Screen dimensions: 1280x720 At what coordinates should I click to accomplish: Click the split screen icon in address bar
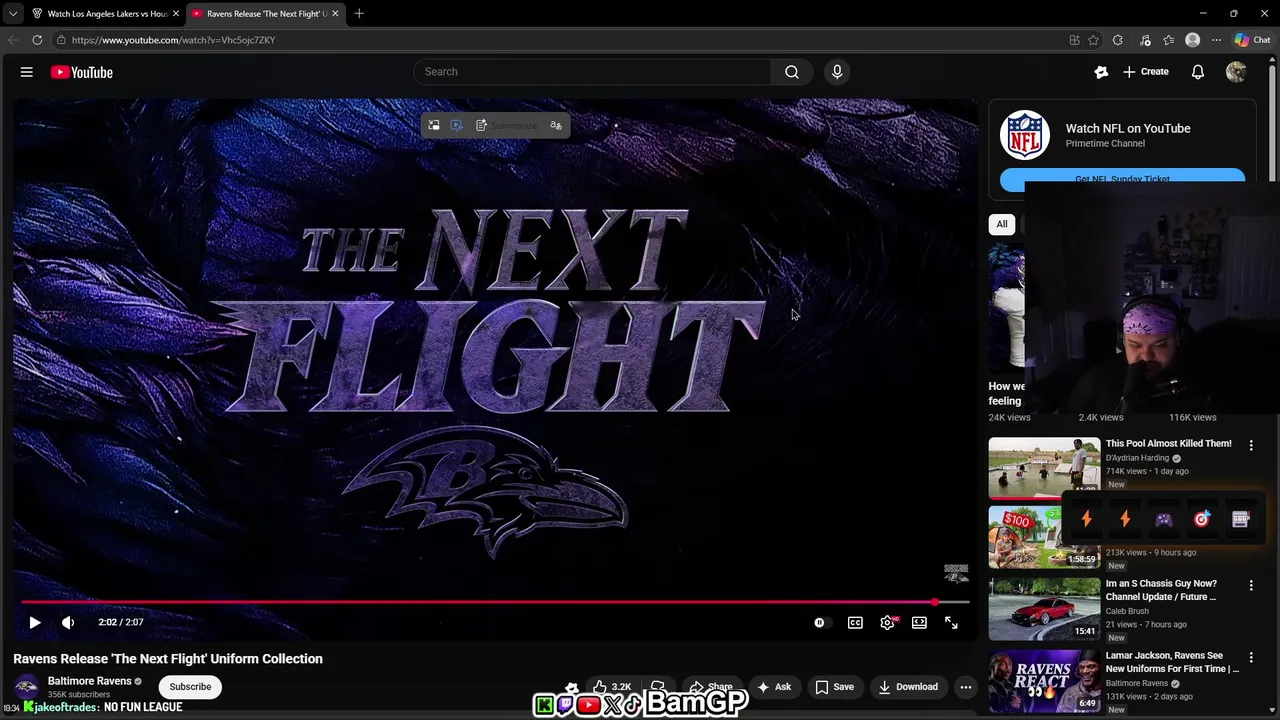[x=1074, y=40]
